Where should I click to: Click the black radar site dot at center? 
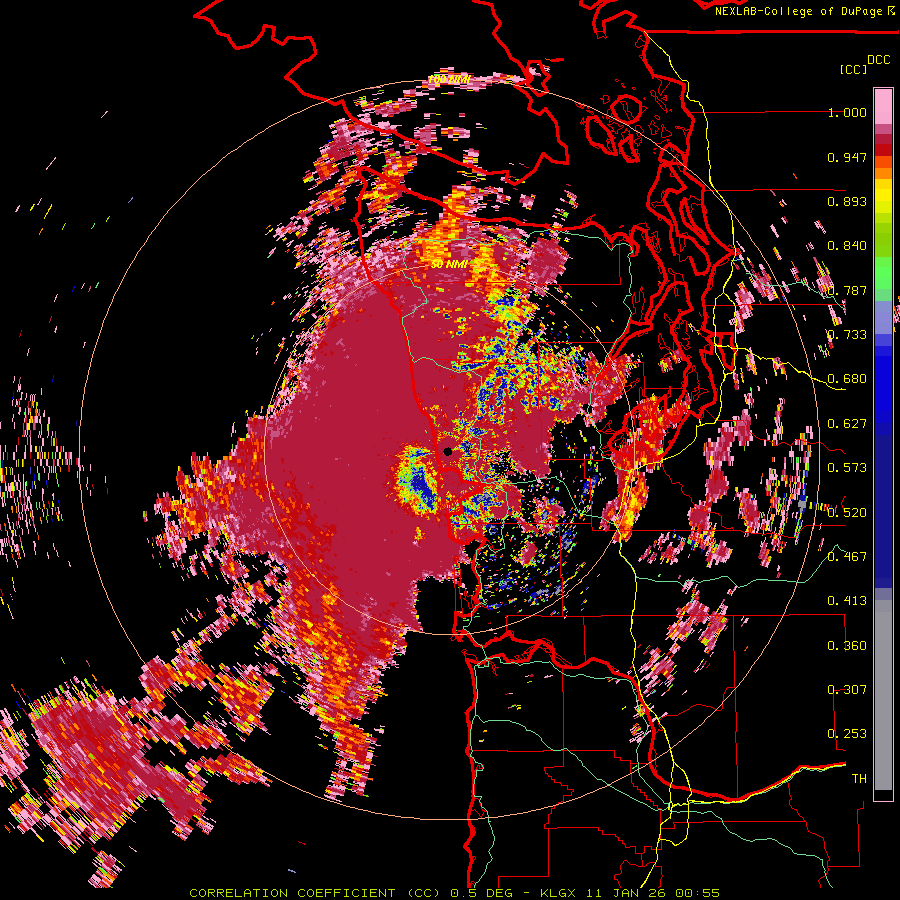click(x=448, y=452)
